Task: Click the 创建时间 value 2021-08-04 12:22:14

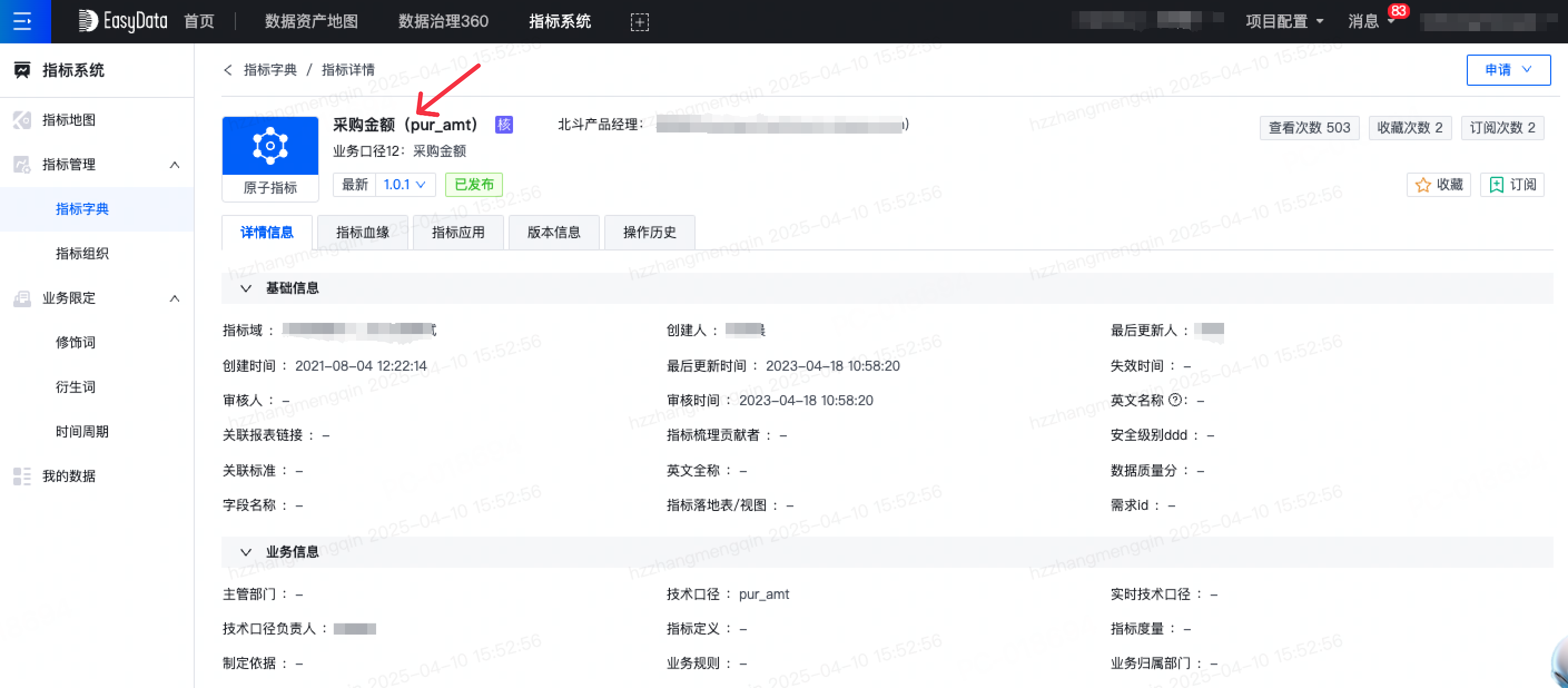Action: point(361,366)
